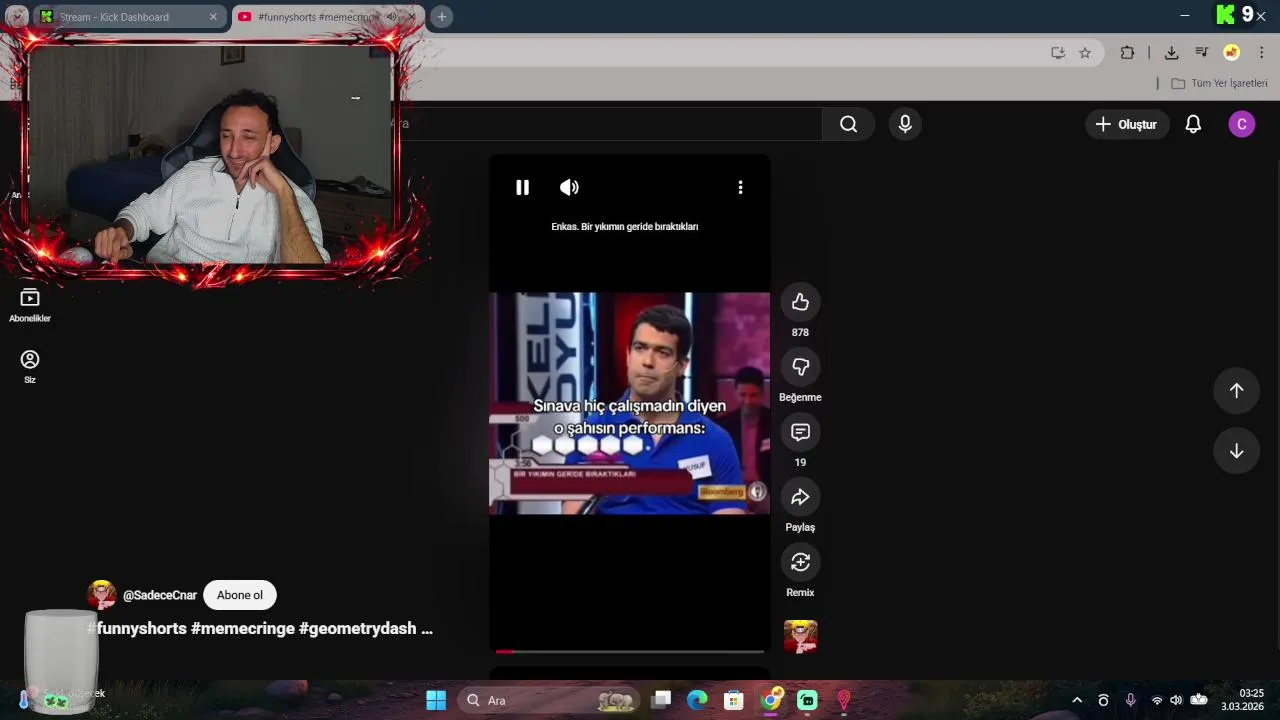The width and height of the screenshot is (1280, 720).
Task: Go to next Short with down arrow
Action: (x=1236, y=451)
